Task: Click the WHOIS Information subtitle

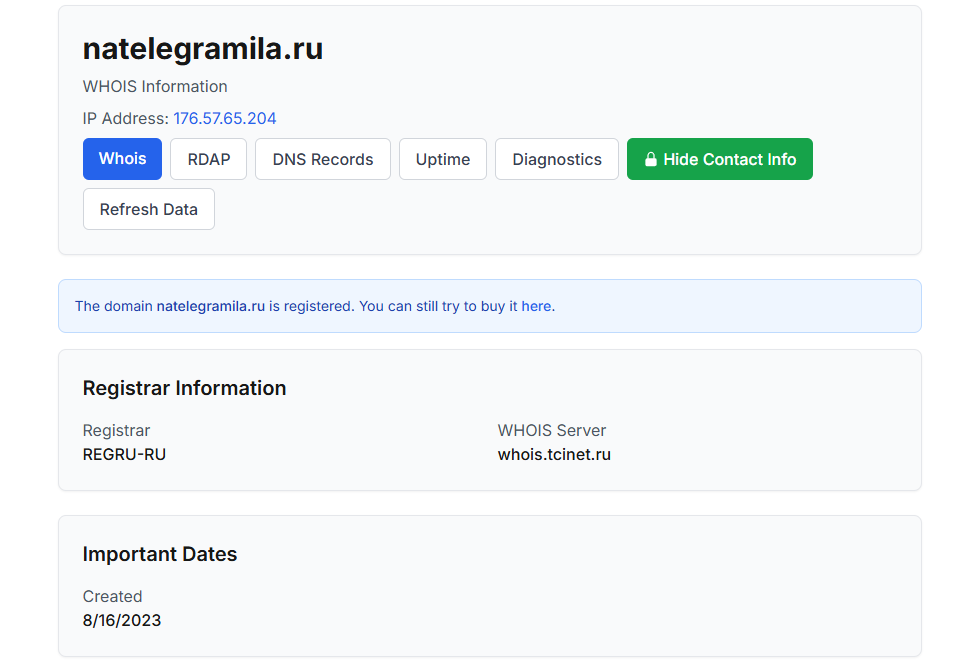Action: coord(155,86)
